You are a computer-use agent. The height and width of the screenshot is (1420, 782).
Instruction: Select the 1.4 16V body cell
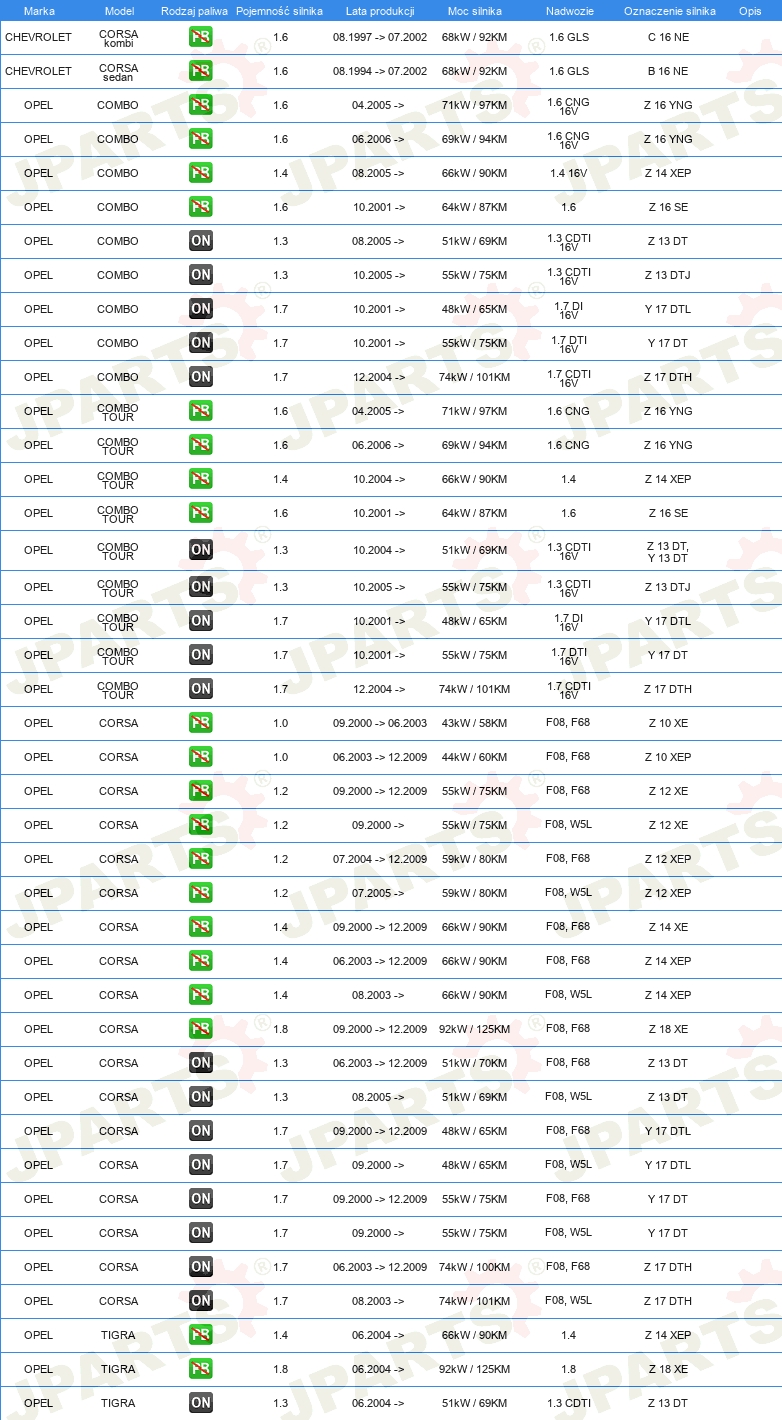(569, 173)
